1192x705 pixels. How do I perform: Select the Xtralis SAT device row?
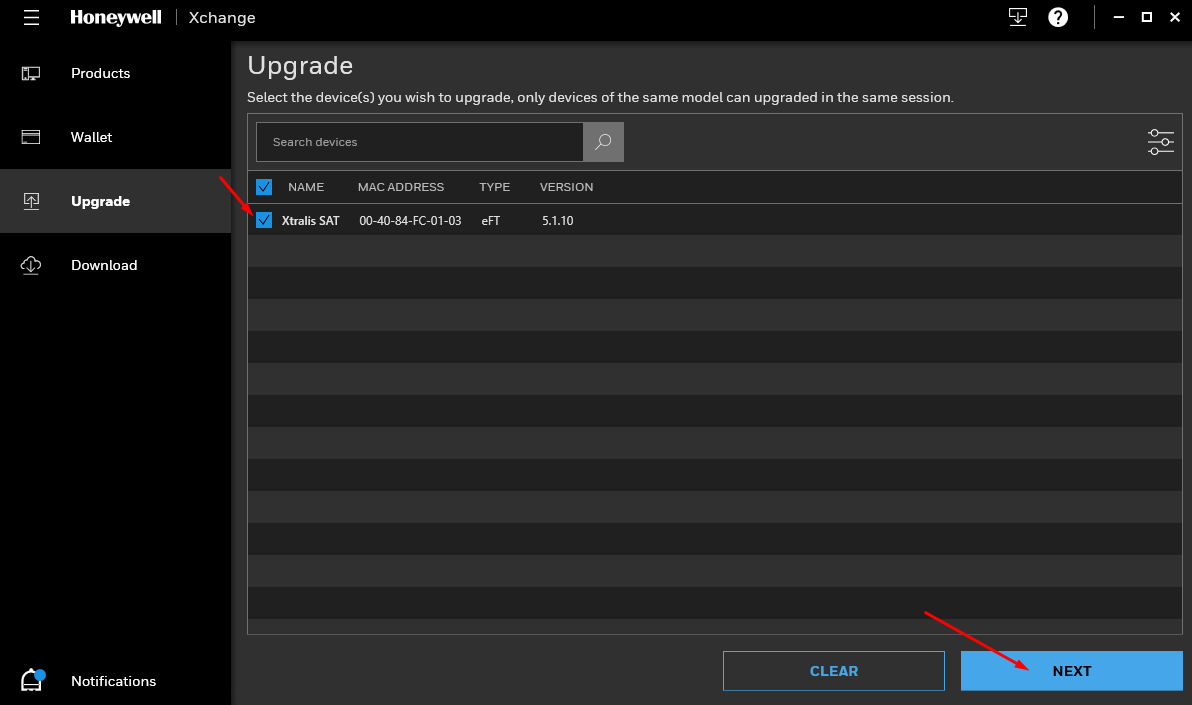(x=715, y=220)
